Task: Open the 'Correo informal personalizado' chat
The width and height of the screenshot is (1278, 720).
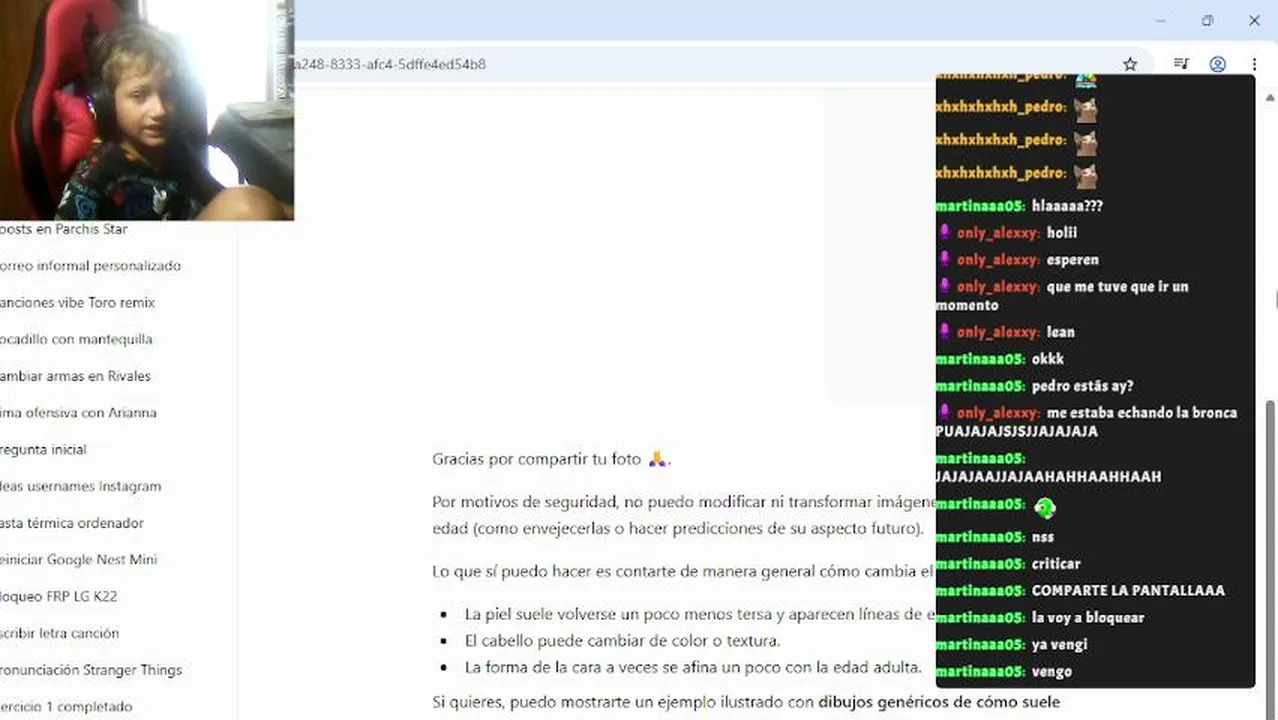Action: (x=90, y=266)
